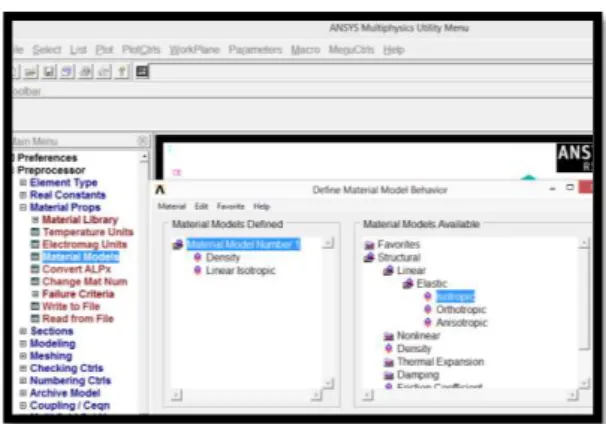Click Preferences in the Main Menu

(x=47, y=158)
